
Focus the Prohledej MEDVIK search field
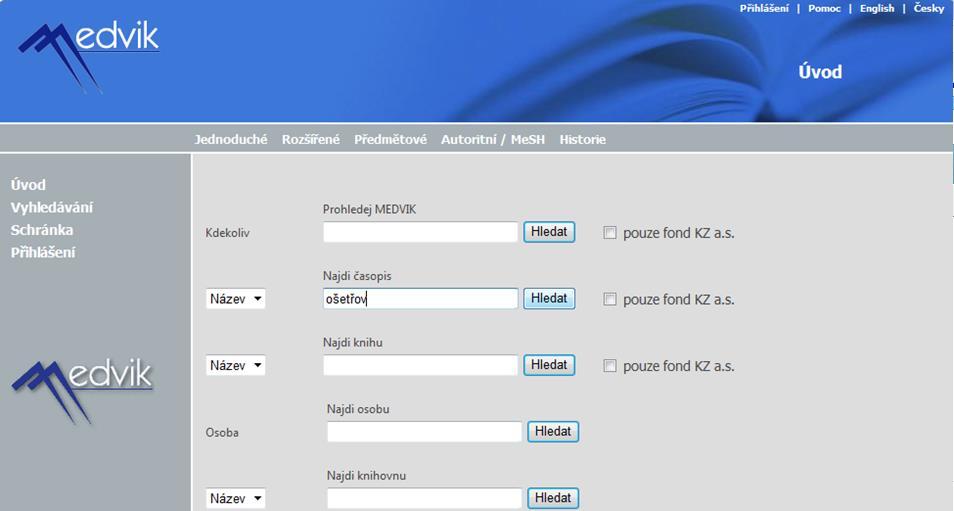(420, 232)
